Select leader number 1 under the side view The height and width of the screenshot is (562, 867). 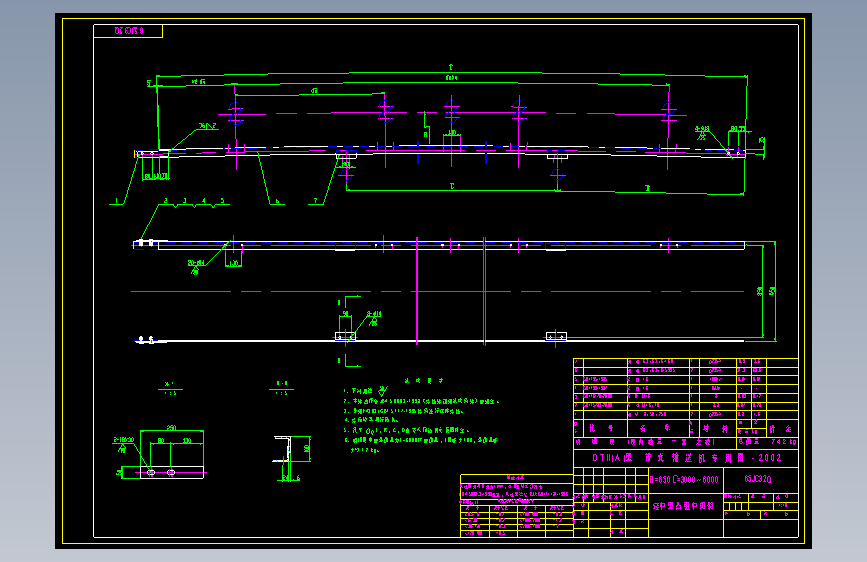point(117,201)
